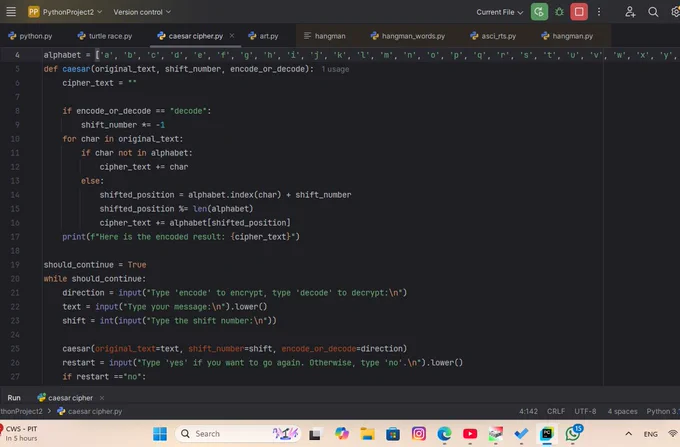This screenshot has height=447, width=680.
Task: Open Code With Me user icon
Action: point(631,12)
